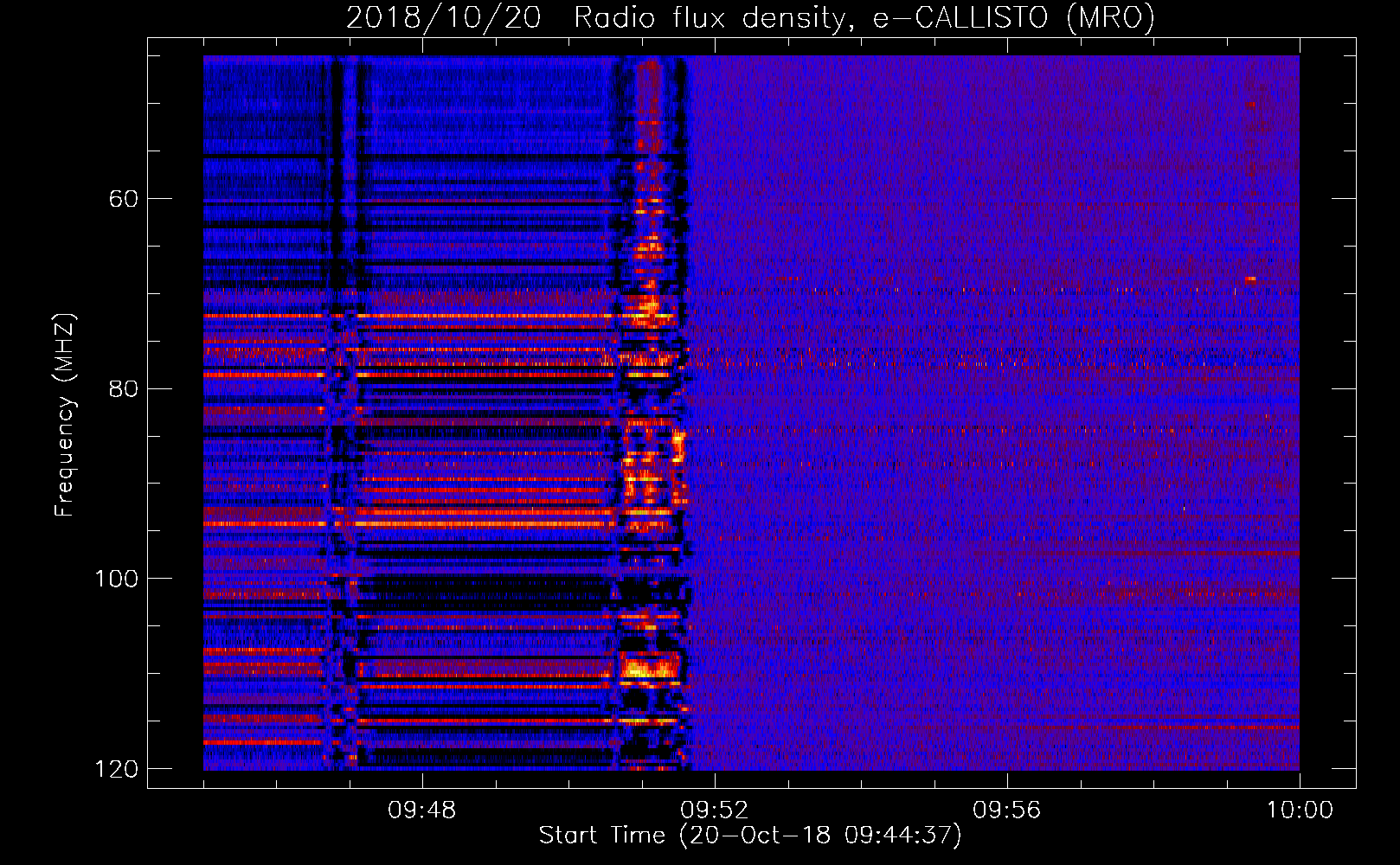
Task: Click the 60 frequency tick label
Action: point(124,199)
